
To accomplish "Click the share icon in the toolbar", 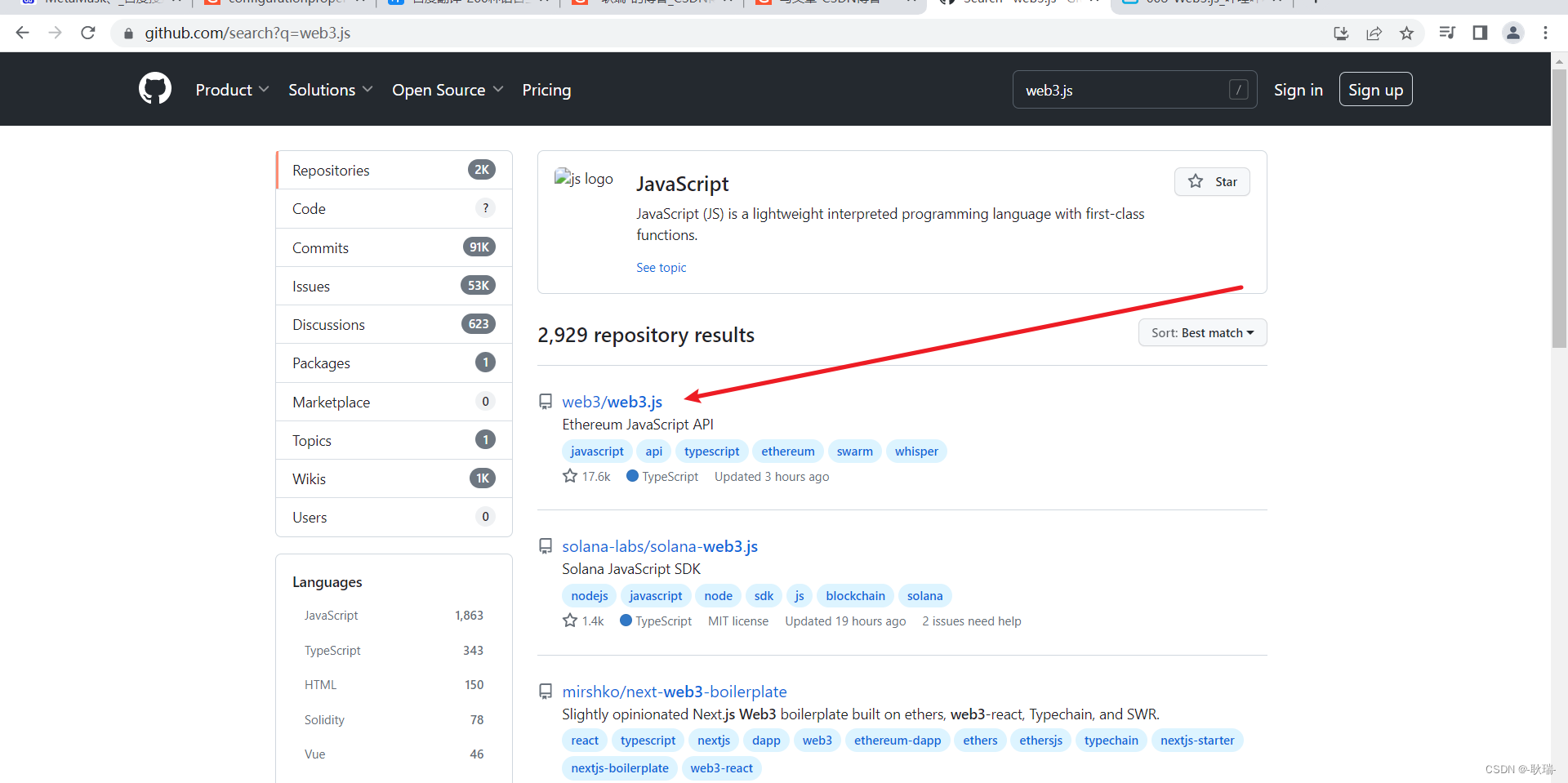I will click(1374, 33).
